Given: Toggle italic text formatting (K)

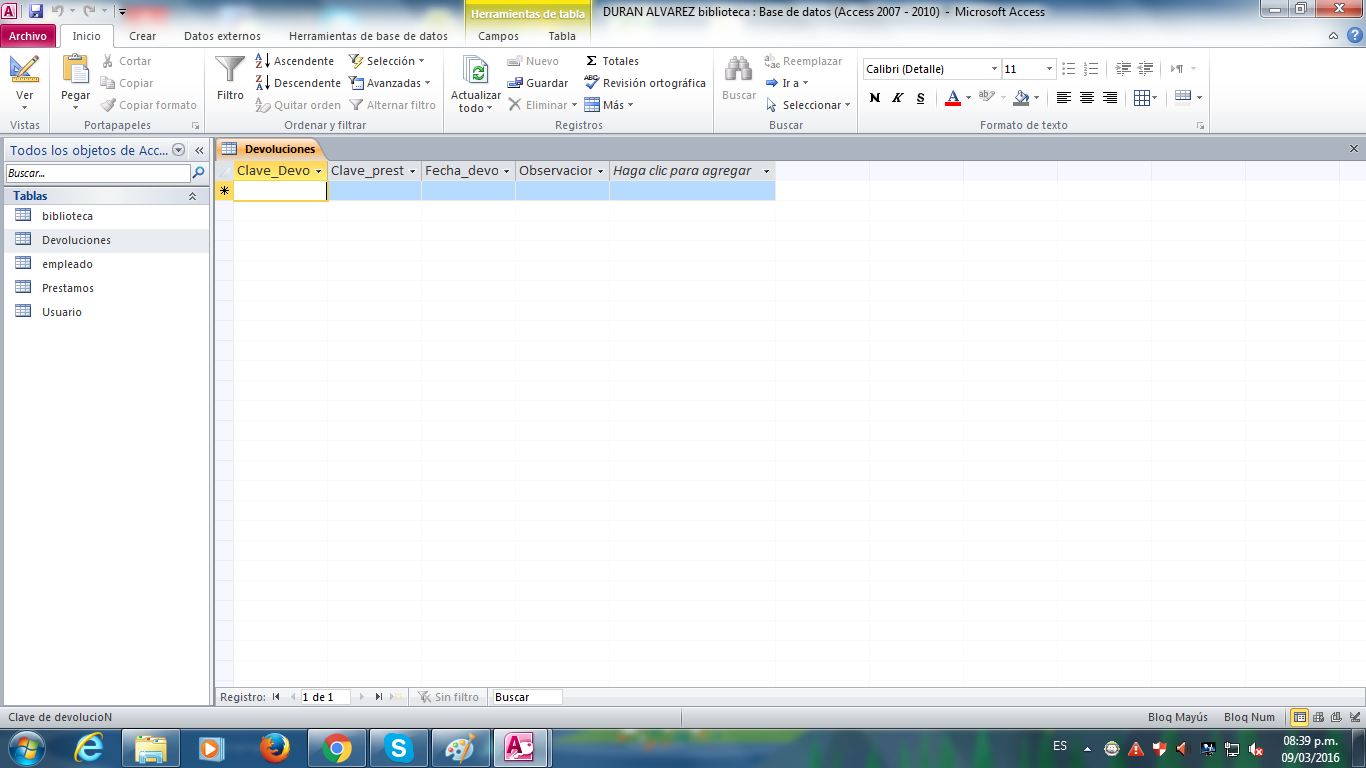Looking at the screenshot, I should [x=898, y=98].
